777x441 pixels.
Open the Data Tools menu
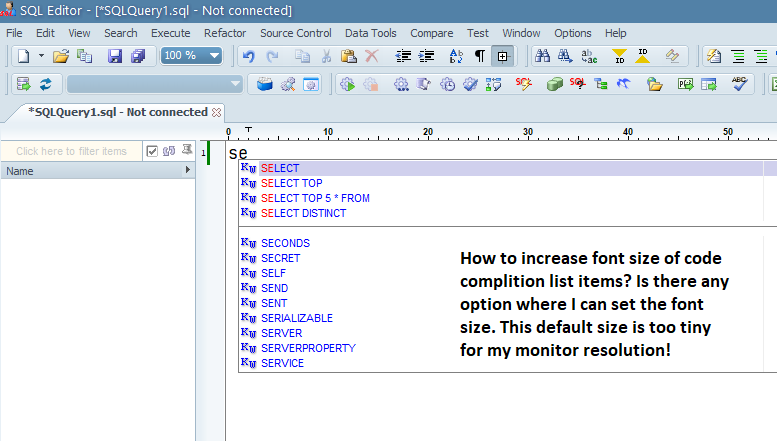point(371,33)
